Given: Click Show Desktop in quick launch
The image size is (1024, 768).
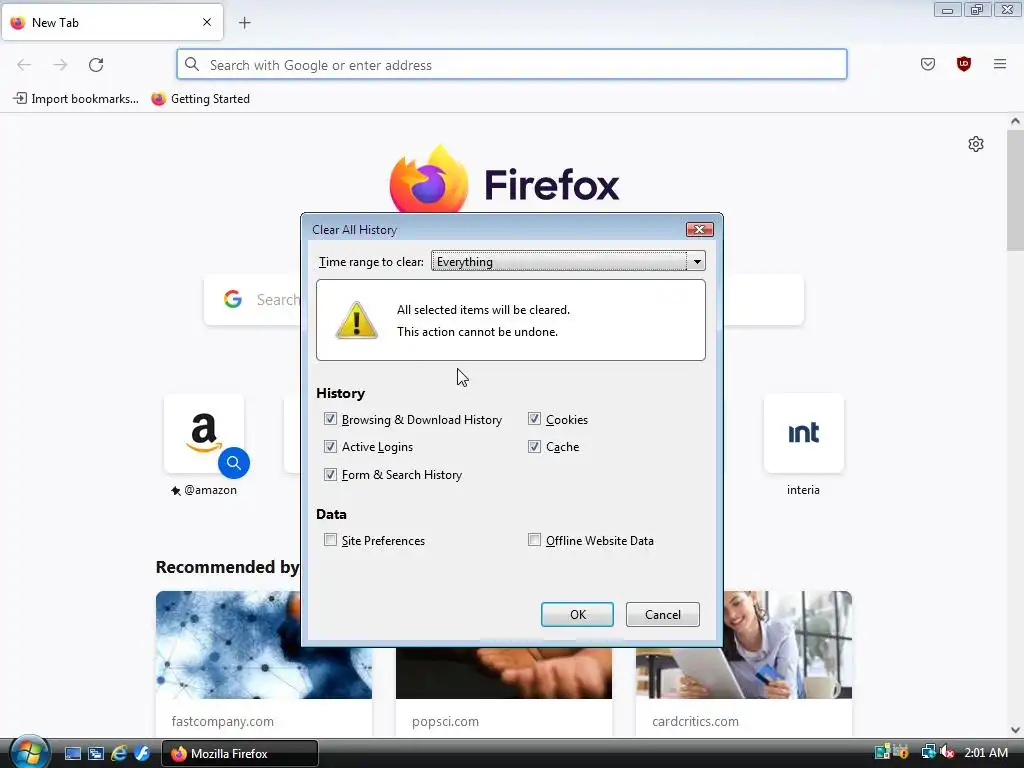Looking at the screenshot, I should pyautogui.click(x=72, y=754).
